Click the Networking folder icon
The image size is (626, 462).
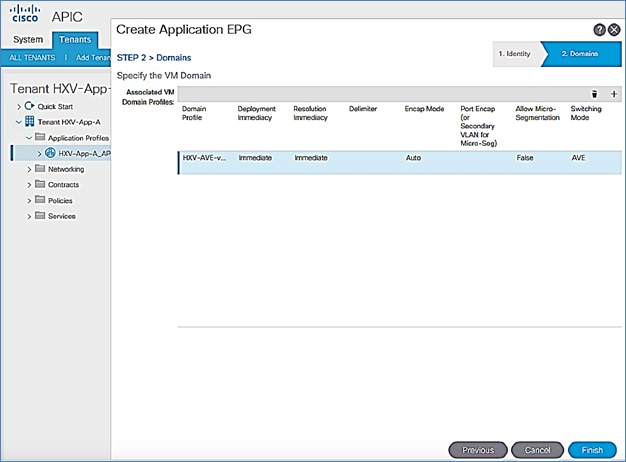(x=40, y=169)
